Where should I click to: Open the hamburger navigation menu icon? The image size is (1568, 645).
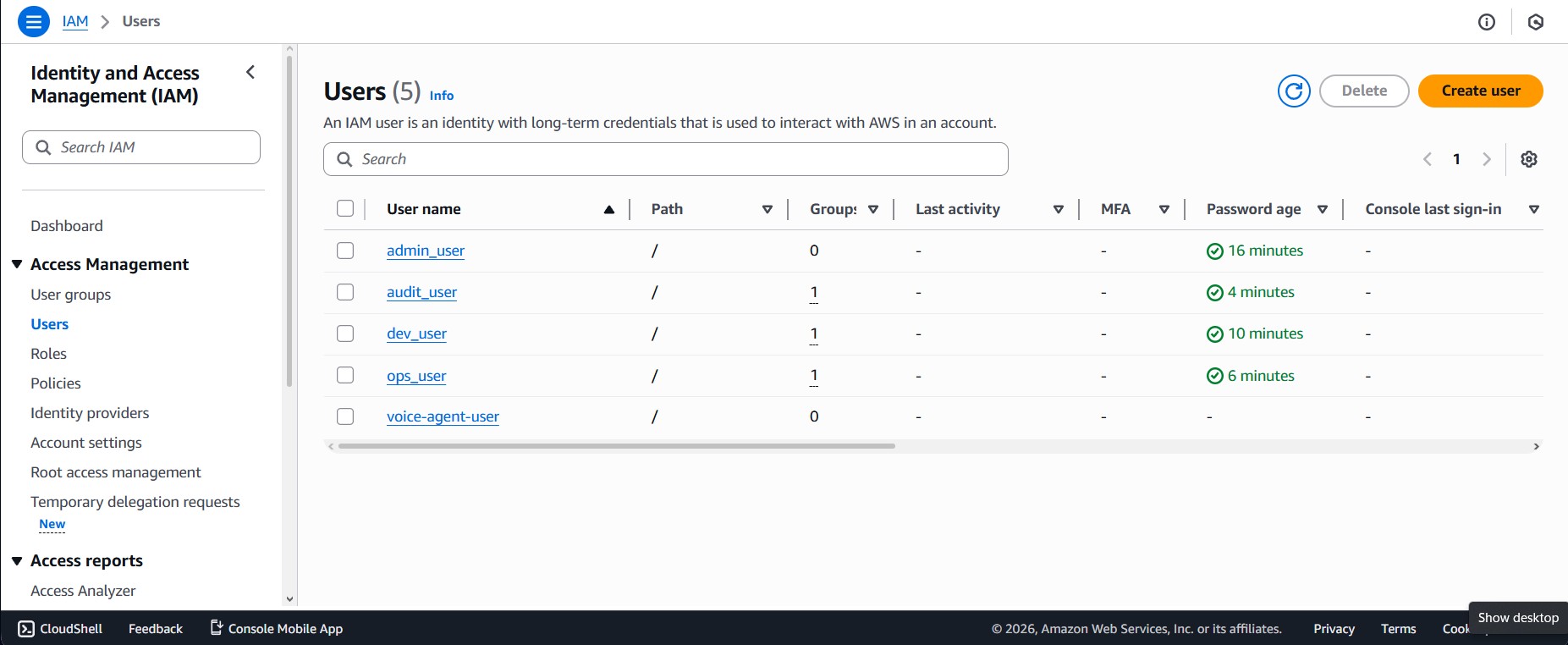pos(34,21)
